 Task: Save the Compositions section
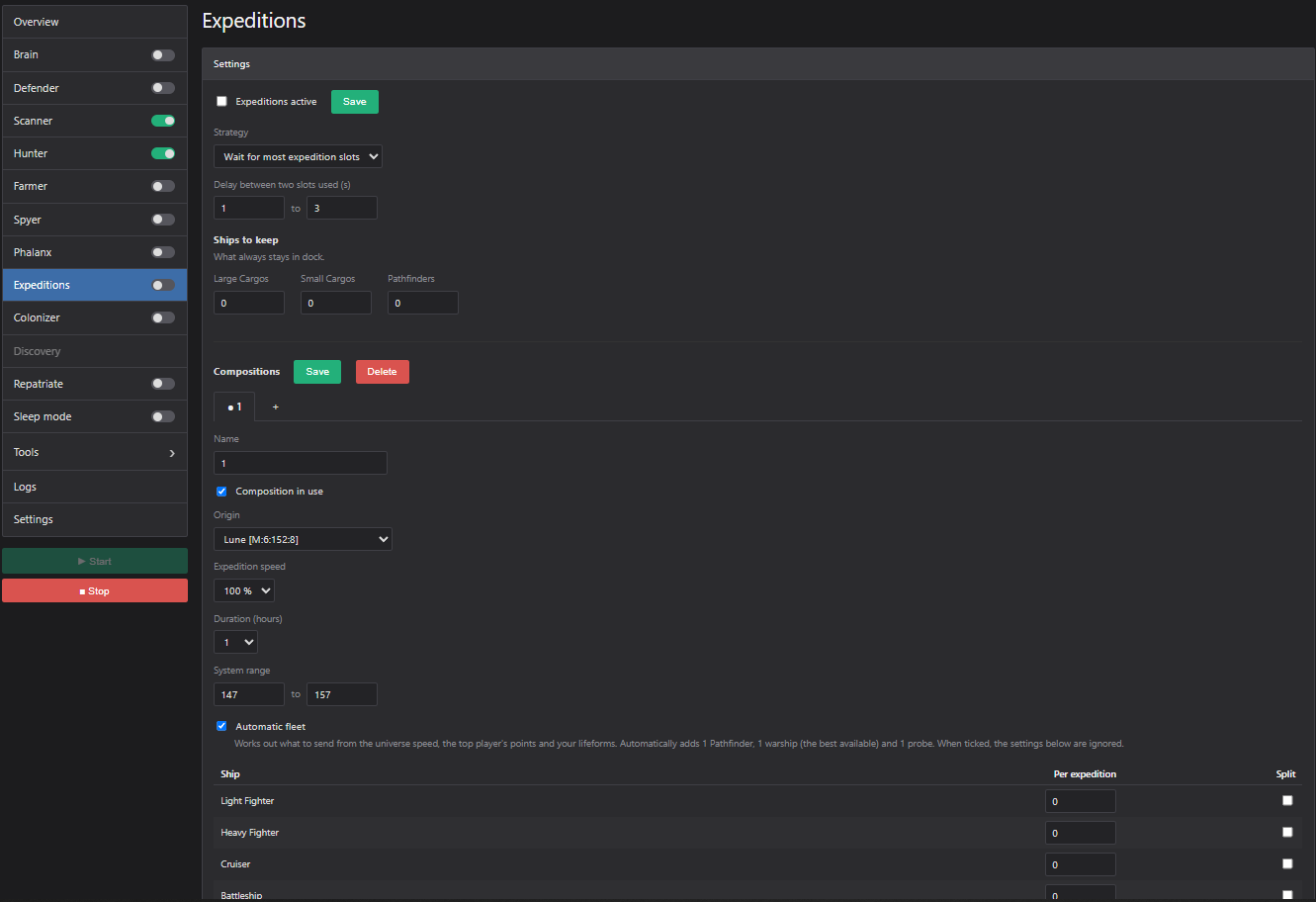[x=317, y=372]
